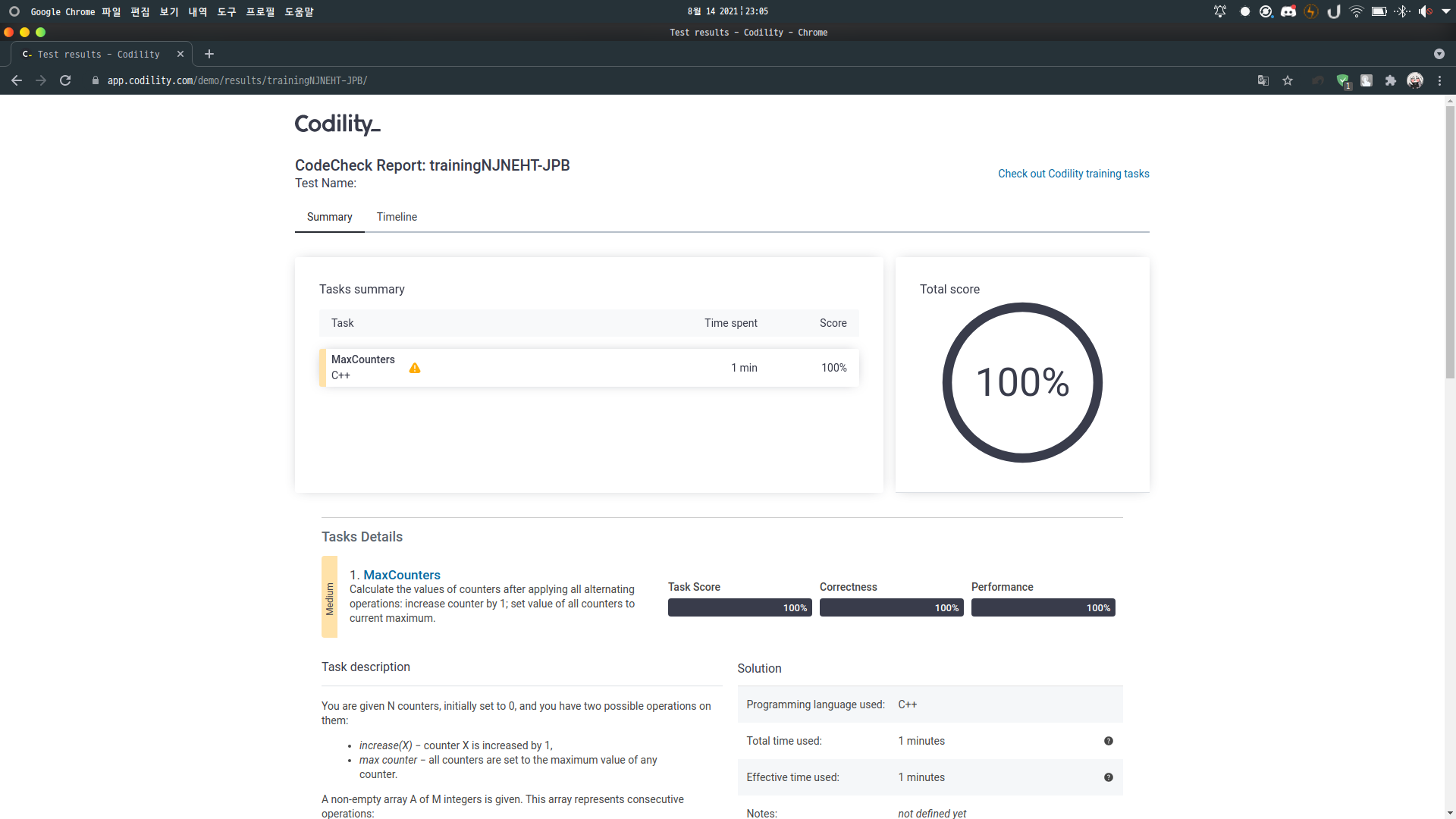Click the Google Translate page icon
The image size is (1456, 819).
point(1263,80)
